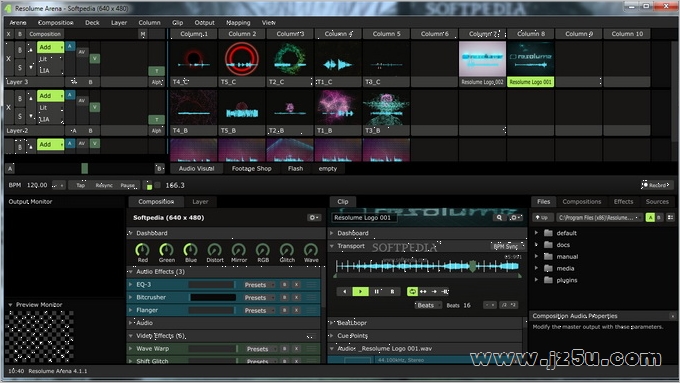
Task: Remove the Bitcrusher effect with X
Action: [x=296, y=298]
